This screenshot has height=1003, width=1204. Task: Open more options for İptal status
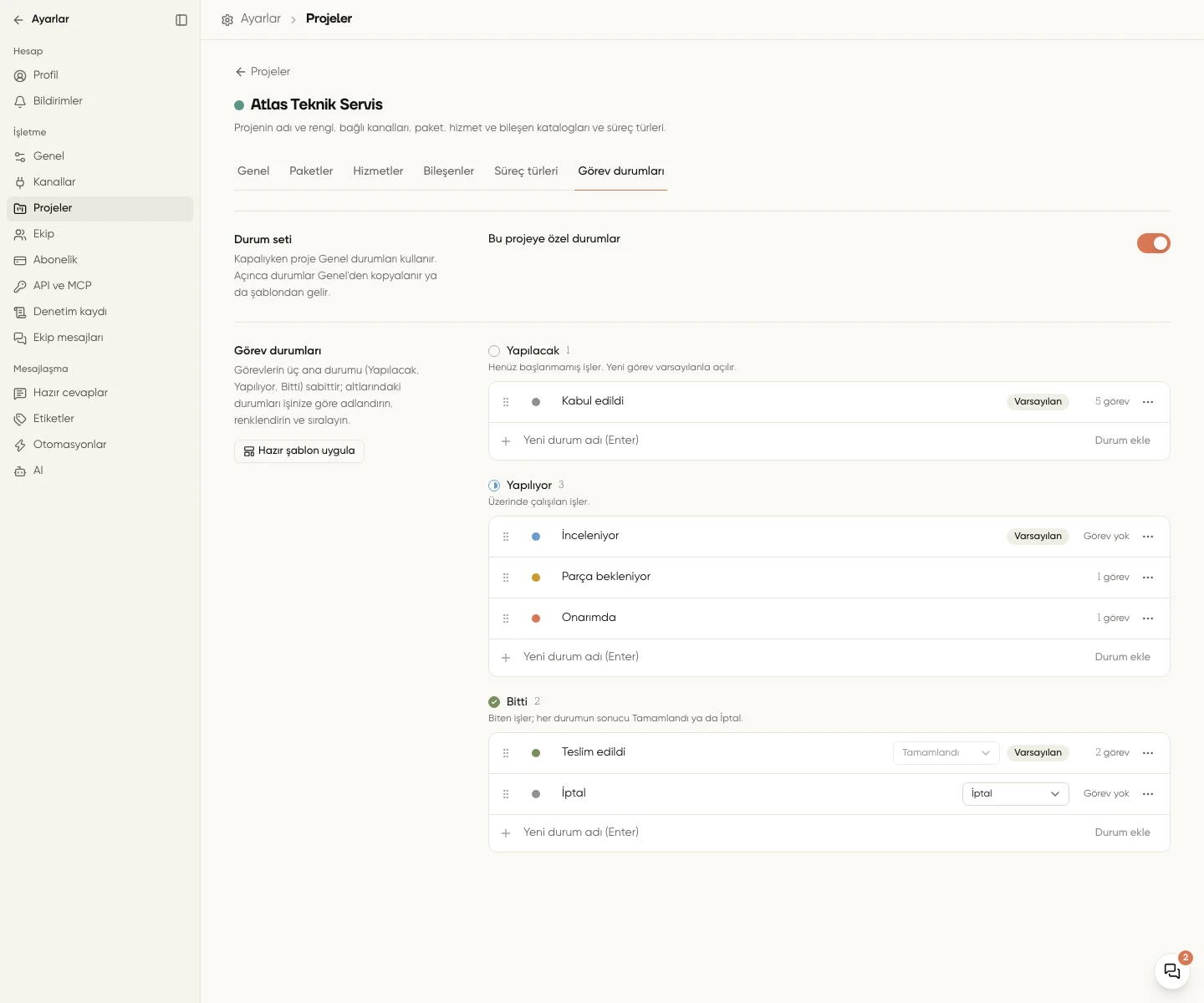[x=1148, y=794]
